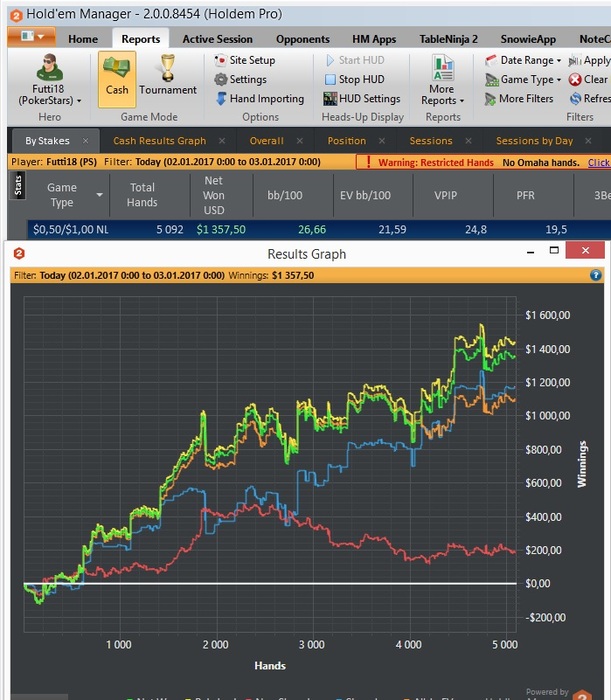Toggle the Stats side panel
The height and width of the screenshot is (700, 611).
point(18,185)
